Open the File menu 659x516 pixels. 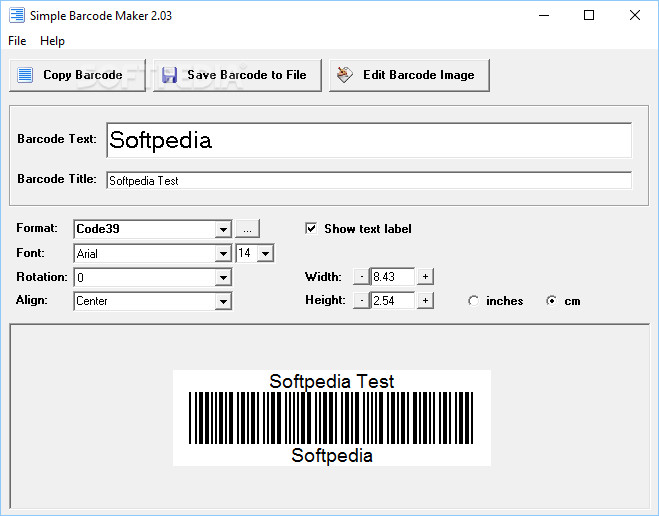[17, 41]
